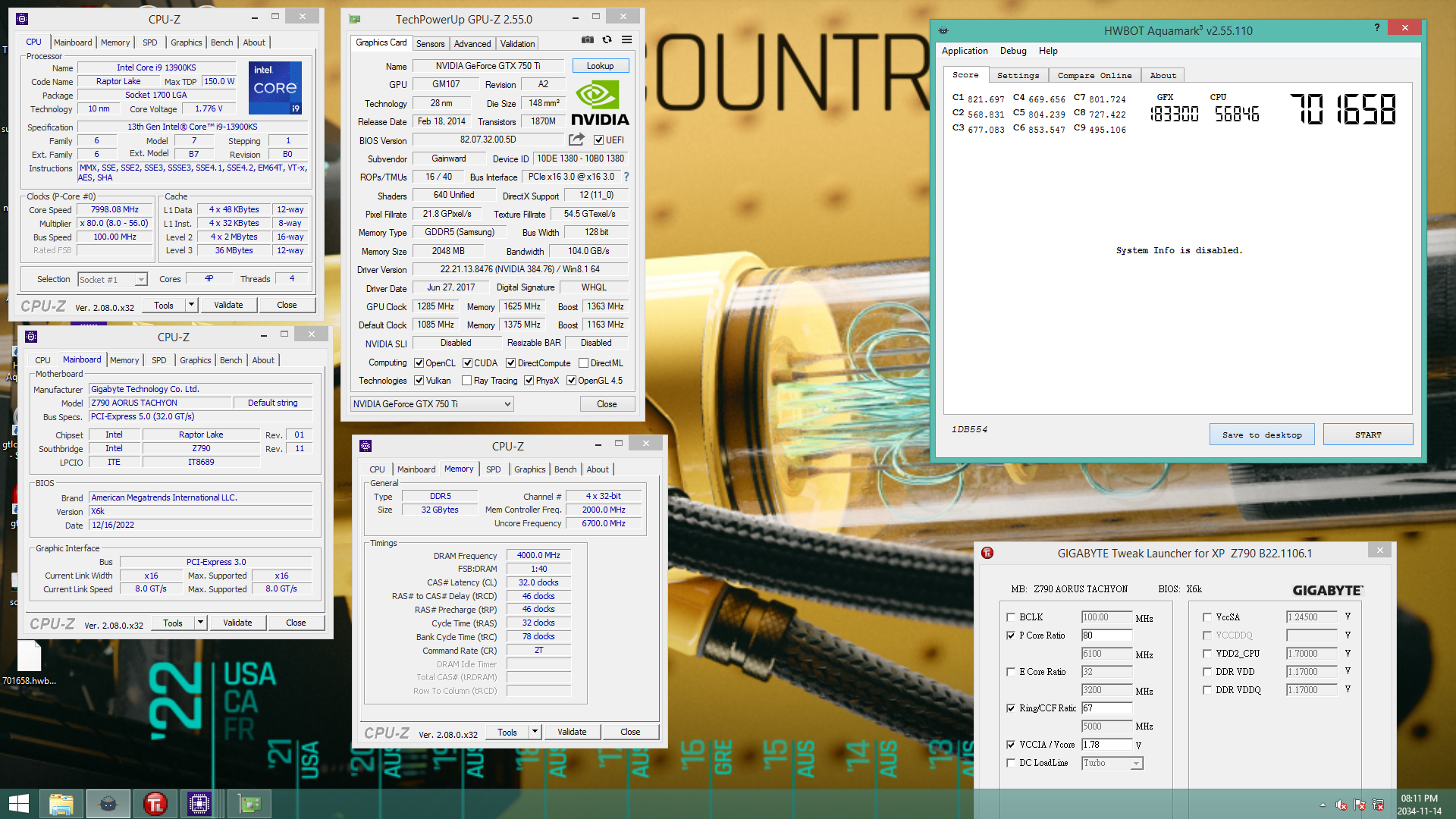
Task: Open Settings tab in Aquamark
Action: (1018, 75)
